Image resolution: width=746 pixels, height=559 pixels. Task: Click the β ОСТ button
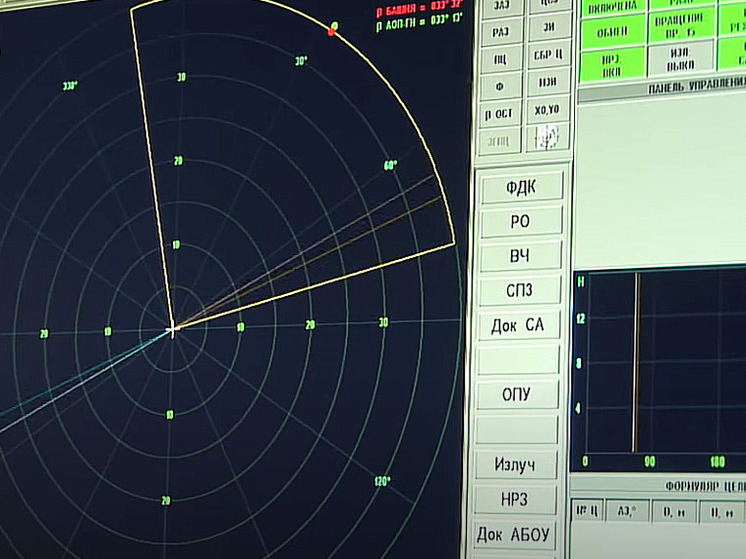(500, 113)
